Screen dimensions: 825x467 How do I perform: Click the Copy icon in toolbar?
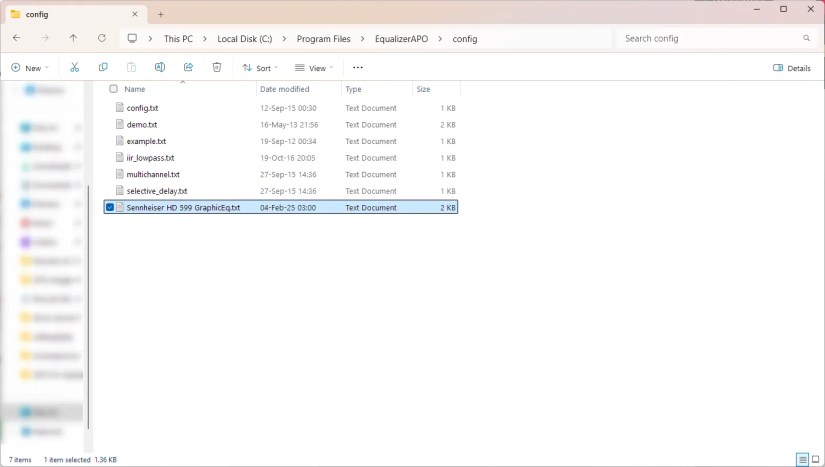coord(103,67)
